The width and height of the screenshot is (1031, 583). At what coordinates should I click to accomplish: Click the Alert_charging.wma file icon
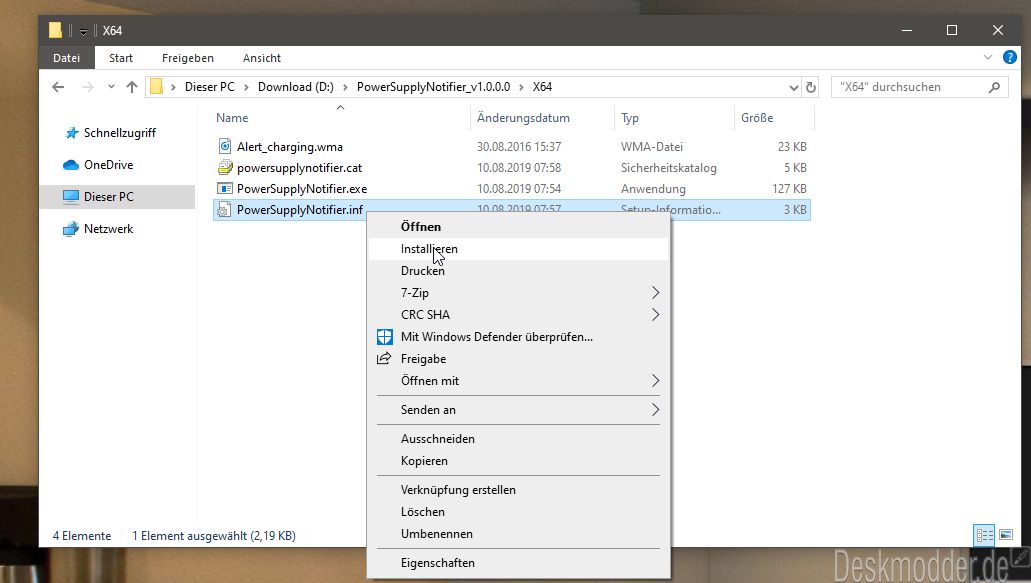point(225,147)
